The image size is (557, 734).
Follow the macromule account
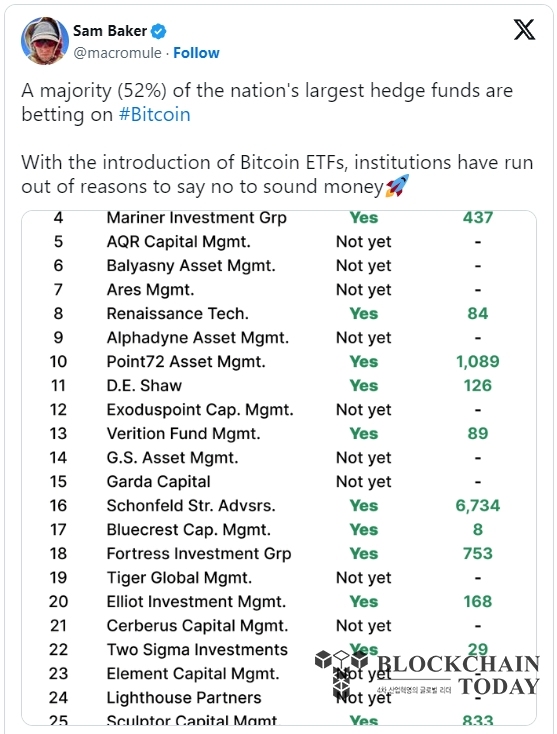pyautogui.click(x=196, y=53)
